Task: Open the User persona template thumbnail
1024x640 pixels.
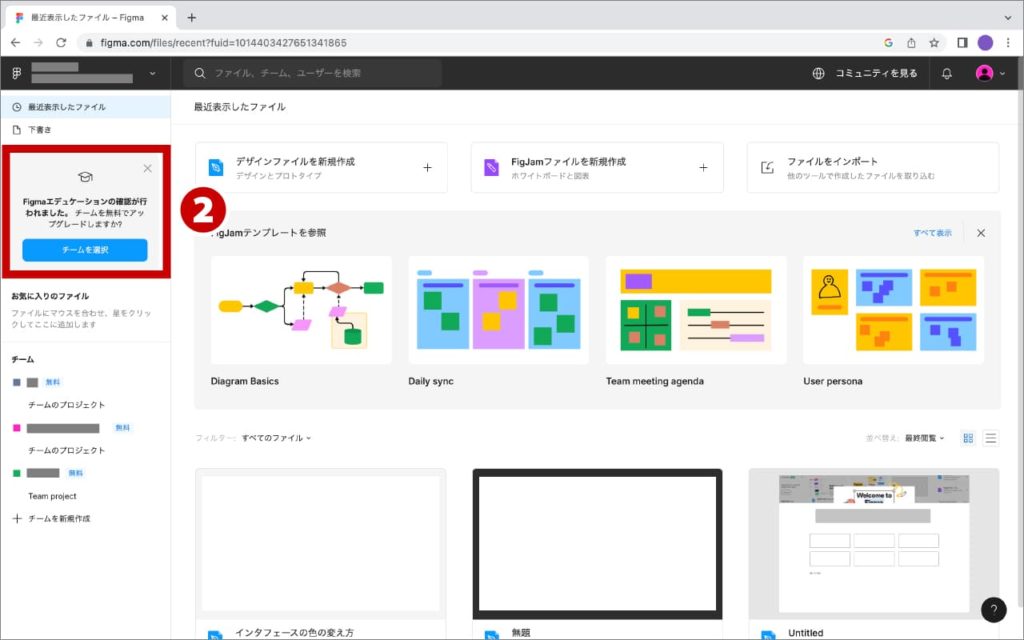Action: [x=893, y=310]
